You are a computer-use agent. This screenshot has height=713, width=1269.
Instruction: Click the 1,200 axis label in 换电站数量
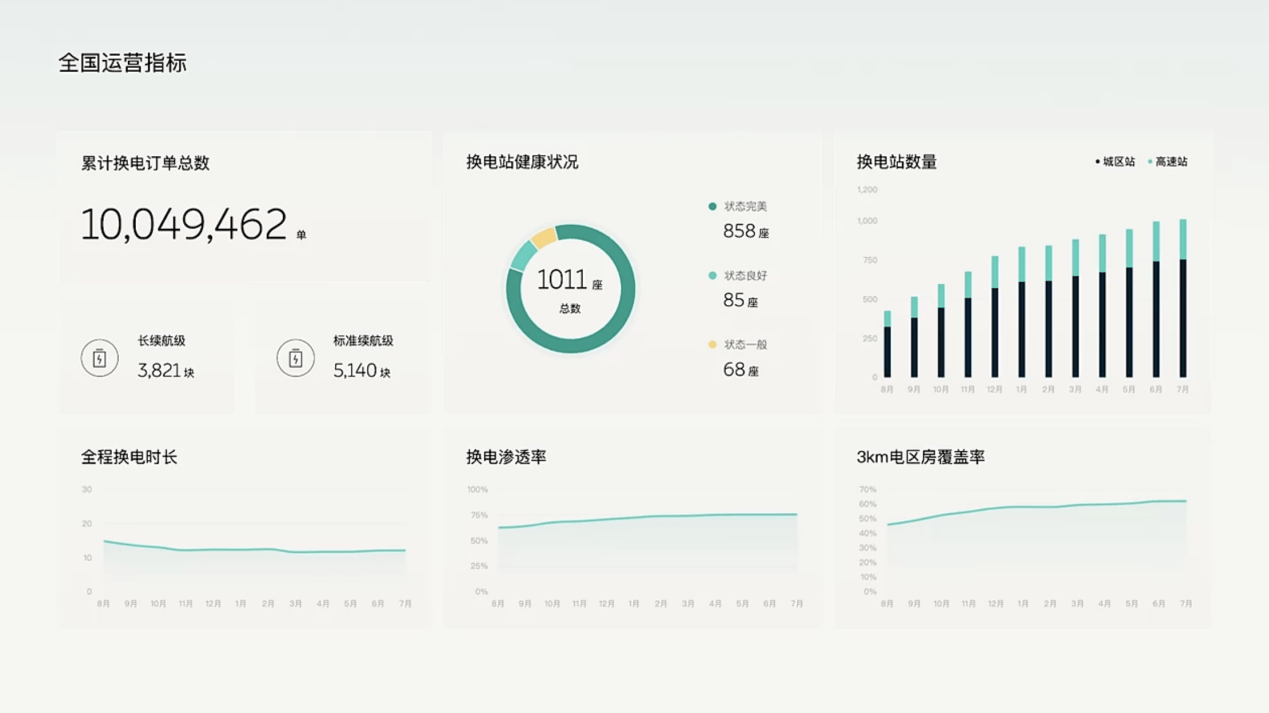[867, 190]
